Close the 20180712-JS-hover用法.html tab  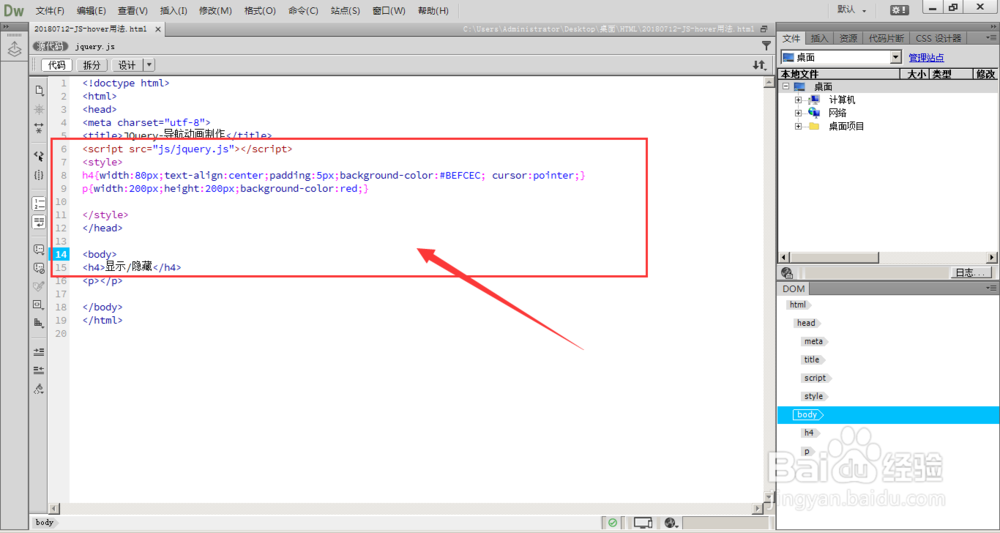pyautogui.click(x=158, y=29)
